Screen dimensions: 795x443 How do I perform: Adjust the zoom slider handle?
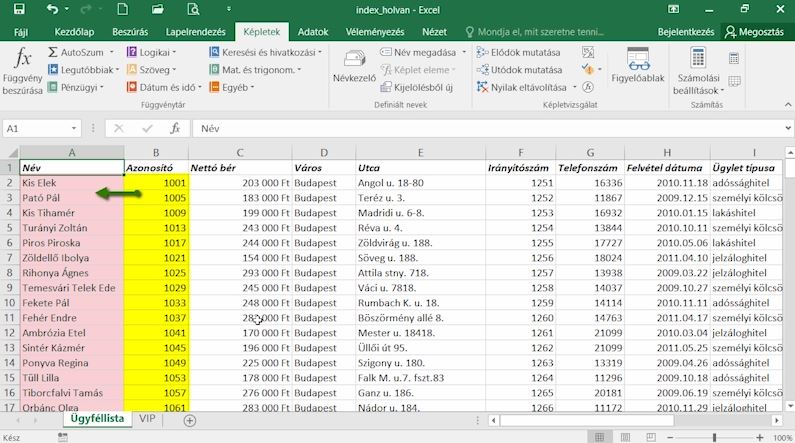(x=714, y=437)
